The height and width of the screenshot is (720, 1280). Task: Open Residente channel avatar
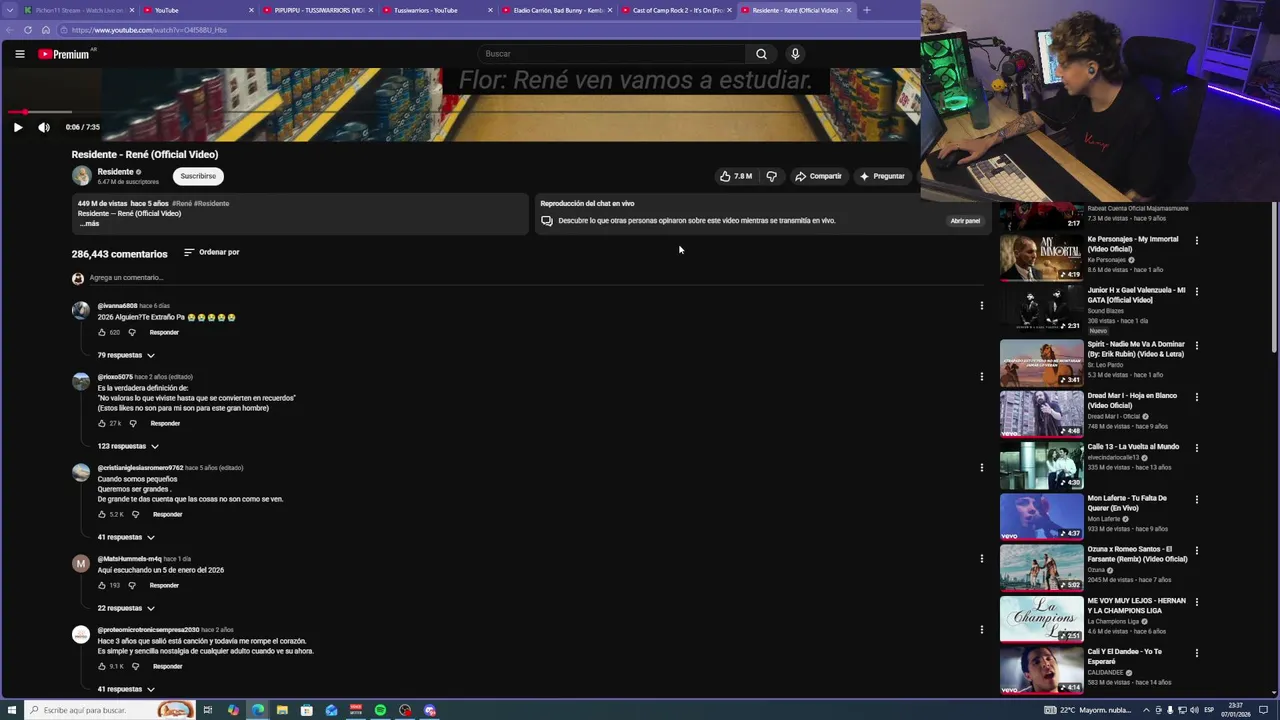[x=81, y=176]
